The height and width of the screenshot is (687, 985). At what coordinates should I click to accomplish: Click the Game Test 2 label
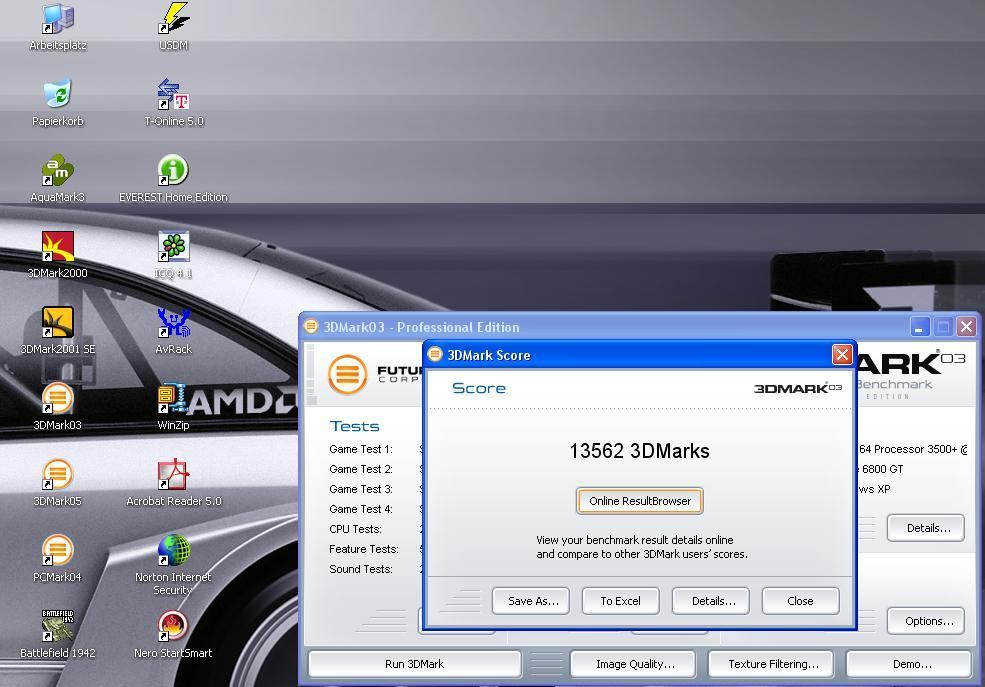pos(361,469)
